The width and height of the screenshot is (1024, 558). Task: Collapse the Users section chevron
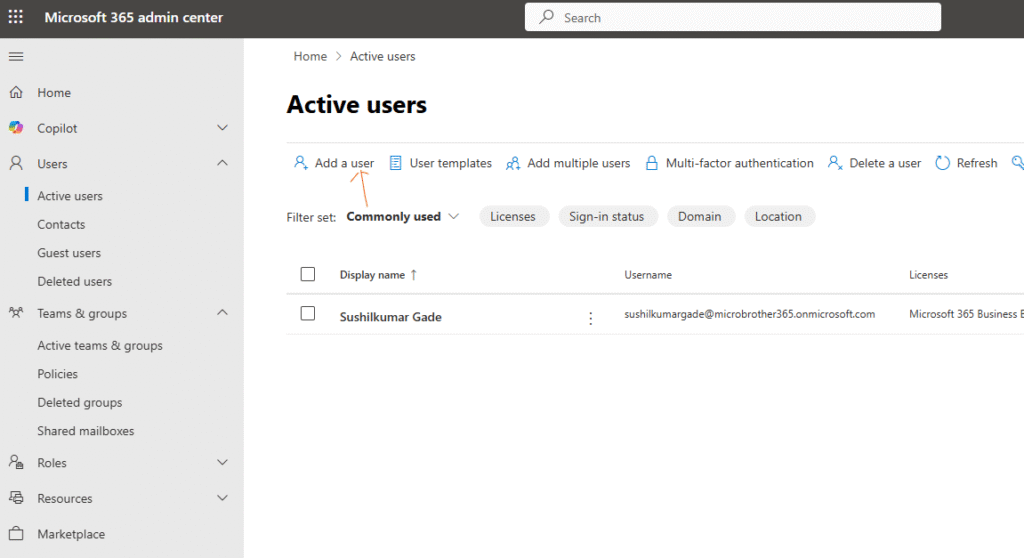pos(222,163)
